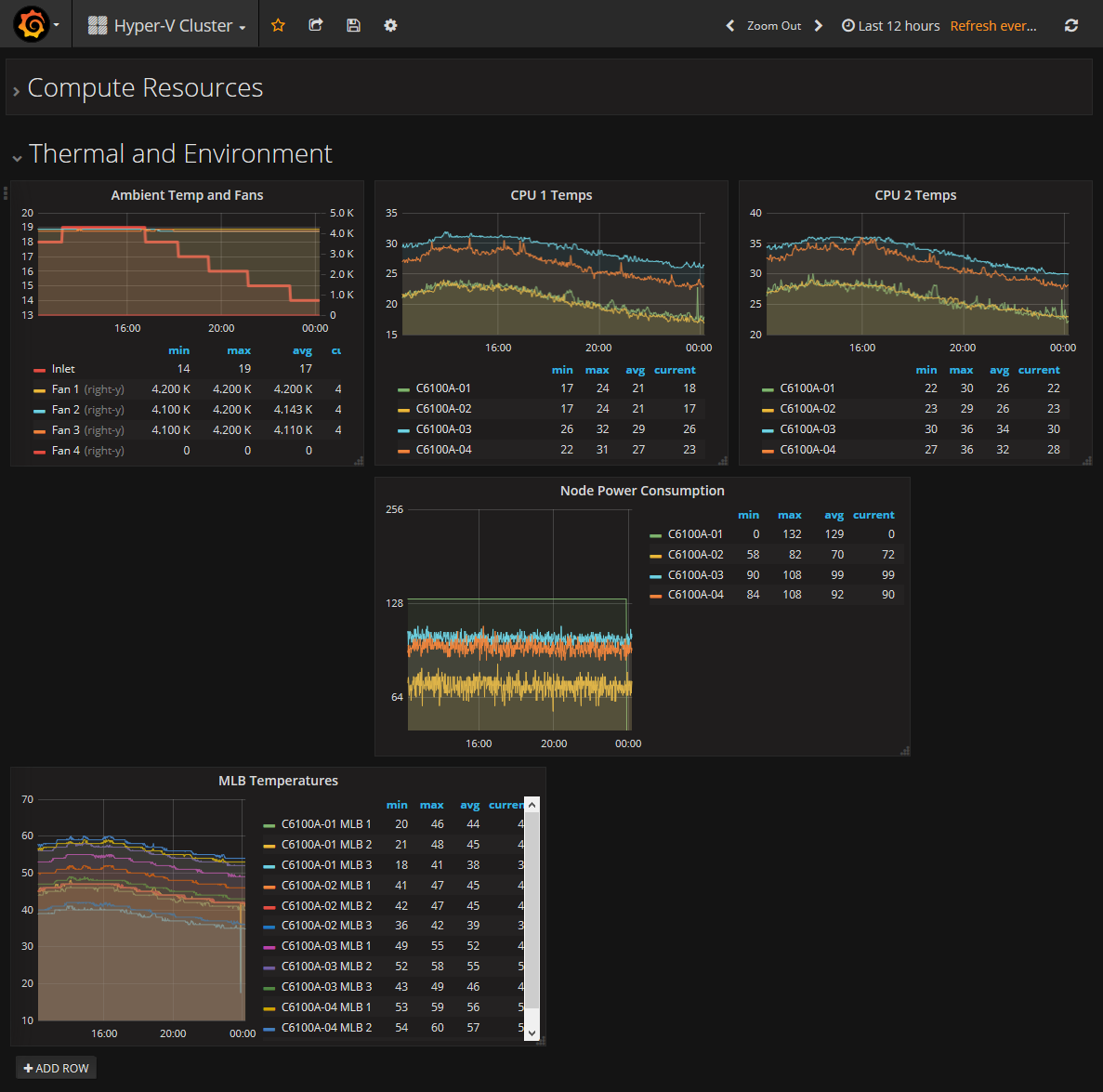Image resolution: width=1103 pixels, height=1092 pixels.
Task: Open the dashboard grid icon next to title
Action: click(x=97, y=25)
